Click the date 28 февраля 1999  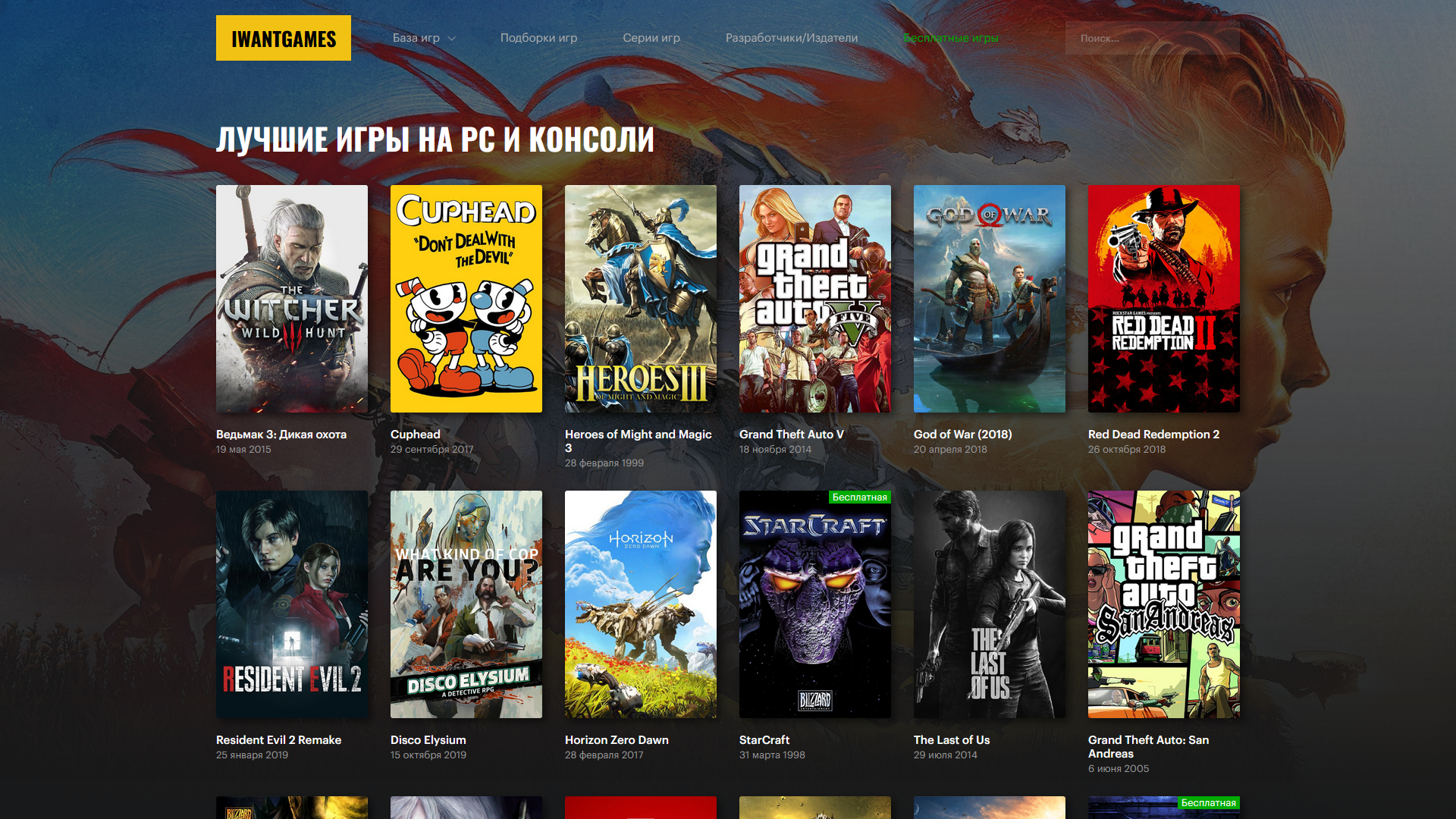point(604,463)
